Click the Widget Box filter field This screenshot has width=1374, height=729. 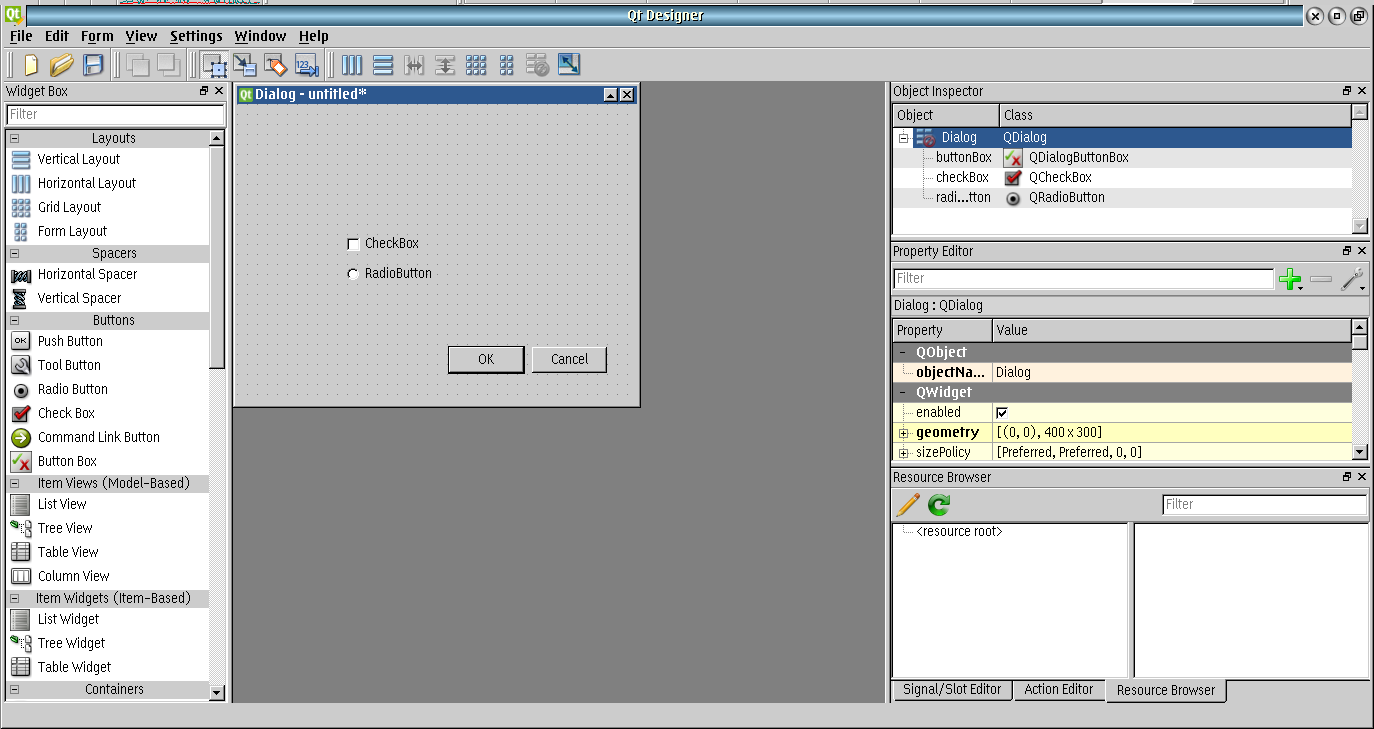(116, 115)
